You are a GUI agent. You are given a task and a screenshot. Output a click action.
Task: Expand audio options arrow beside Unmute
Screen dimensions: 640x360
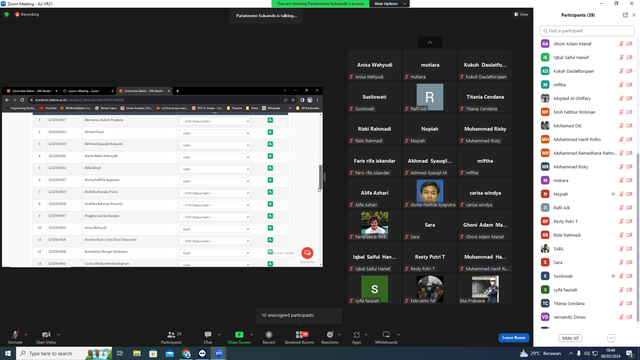(x=26, y=335)
